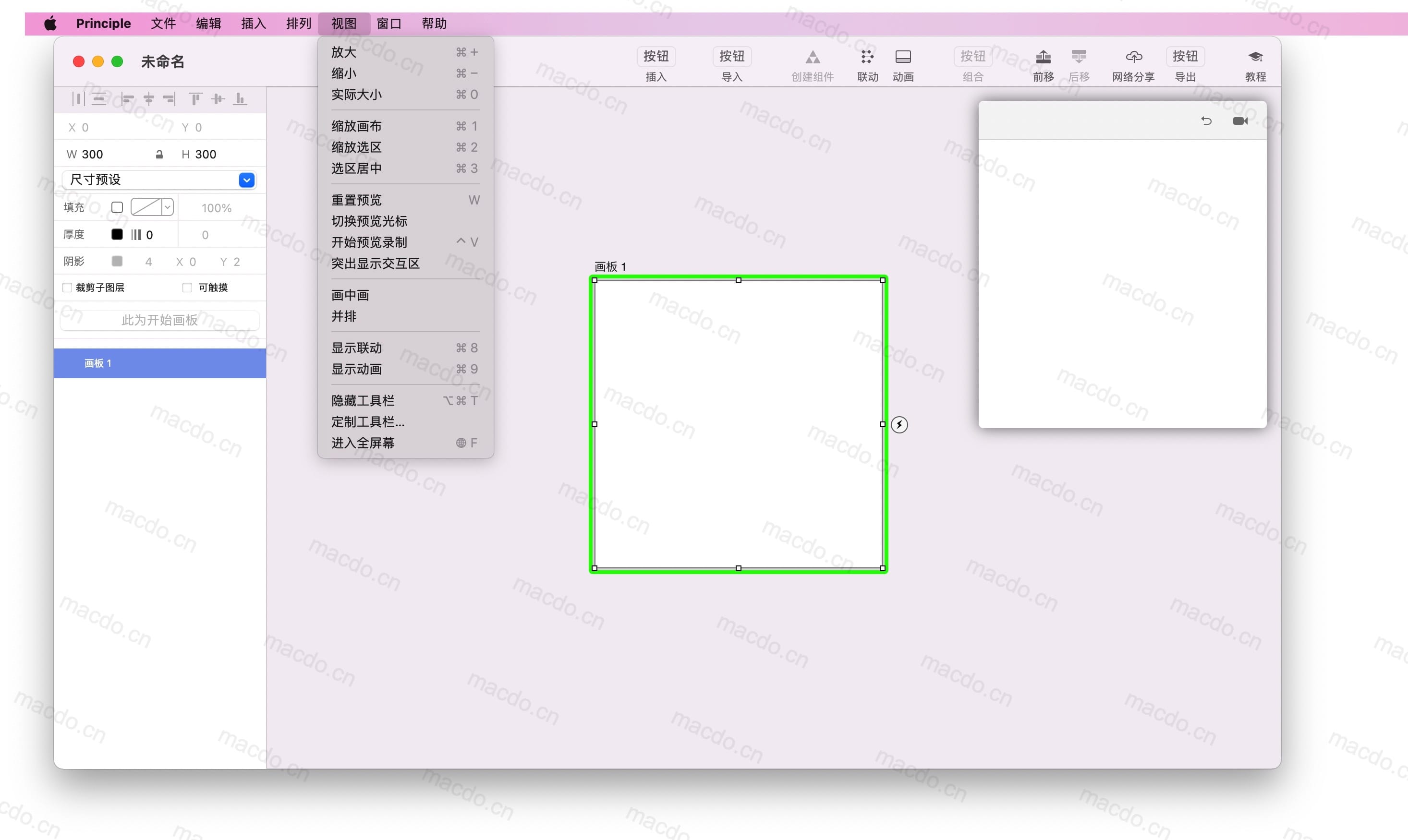Click the align top edges icon
This screenshot has width=1408, height=840.
pyautogui.click(x=195, y=99)
